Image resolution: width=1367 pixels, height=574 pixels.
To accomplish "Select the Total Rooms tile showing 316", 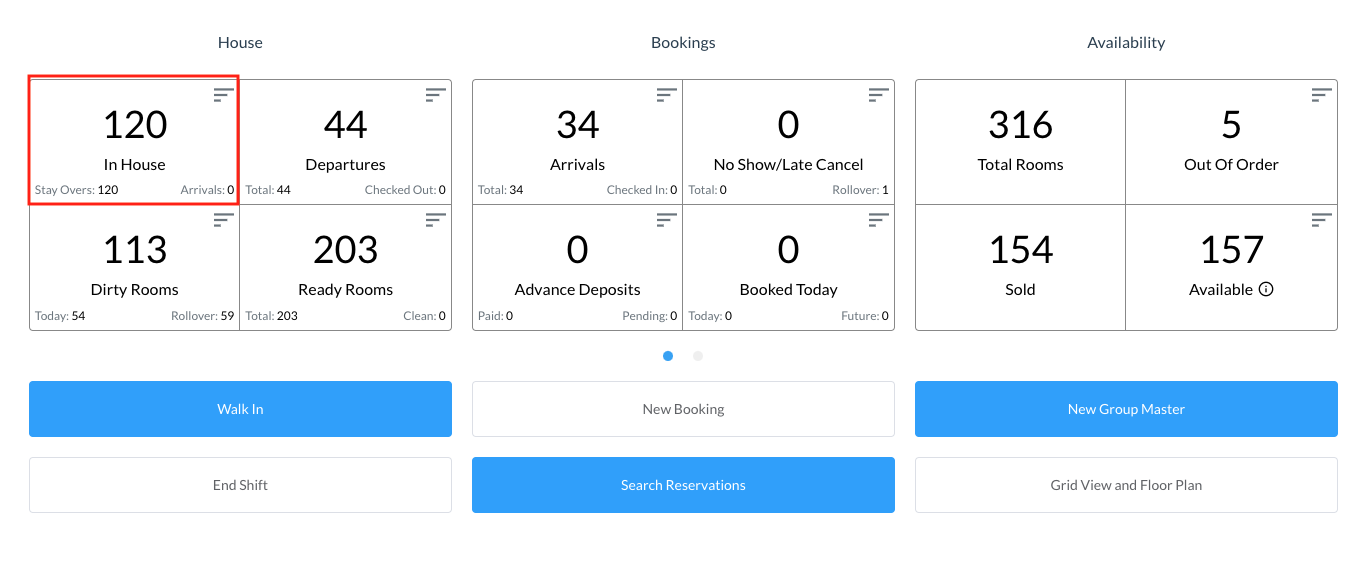I will tap(1020, 142).
